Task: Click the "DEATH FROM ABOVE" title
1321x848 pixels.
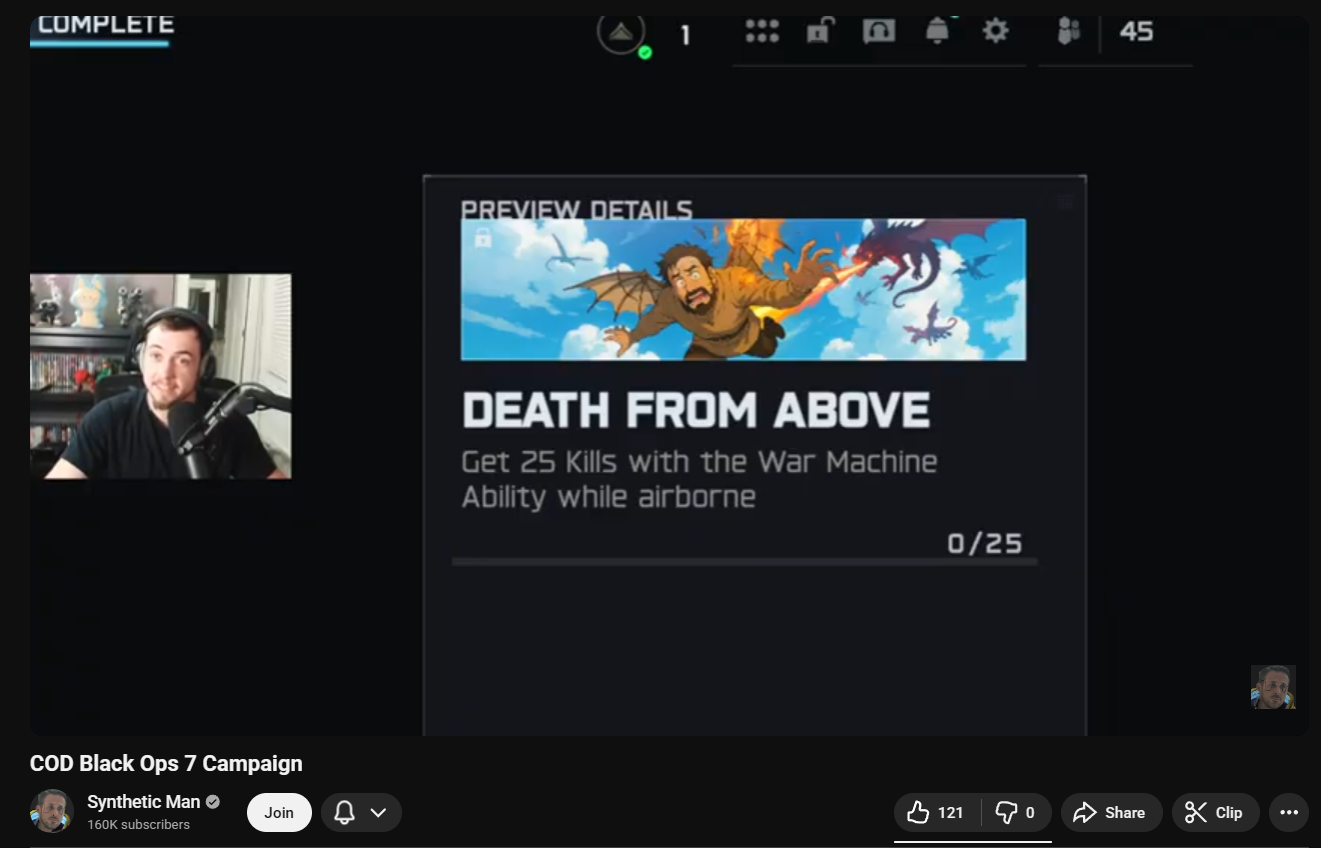Action: pos(696,410)
